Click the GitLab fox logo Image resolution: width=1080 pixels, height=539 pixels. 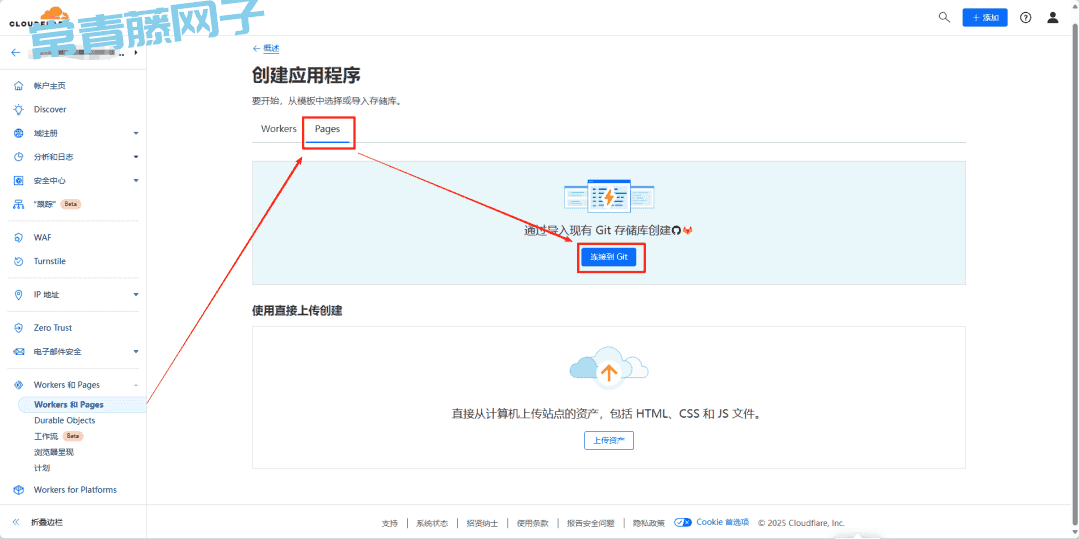(687, 231)
